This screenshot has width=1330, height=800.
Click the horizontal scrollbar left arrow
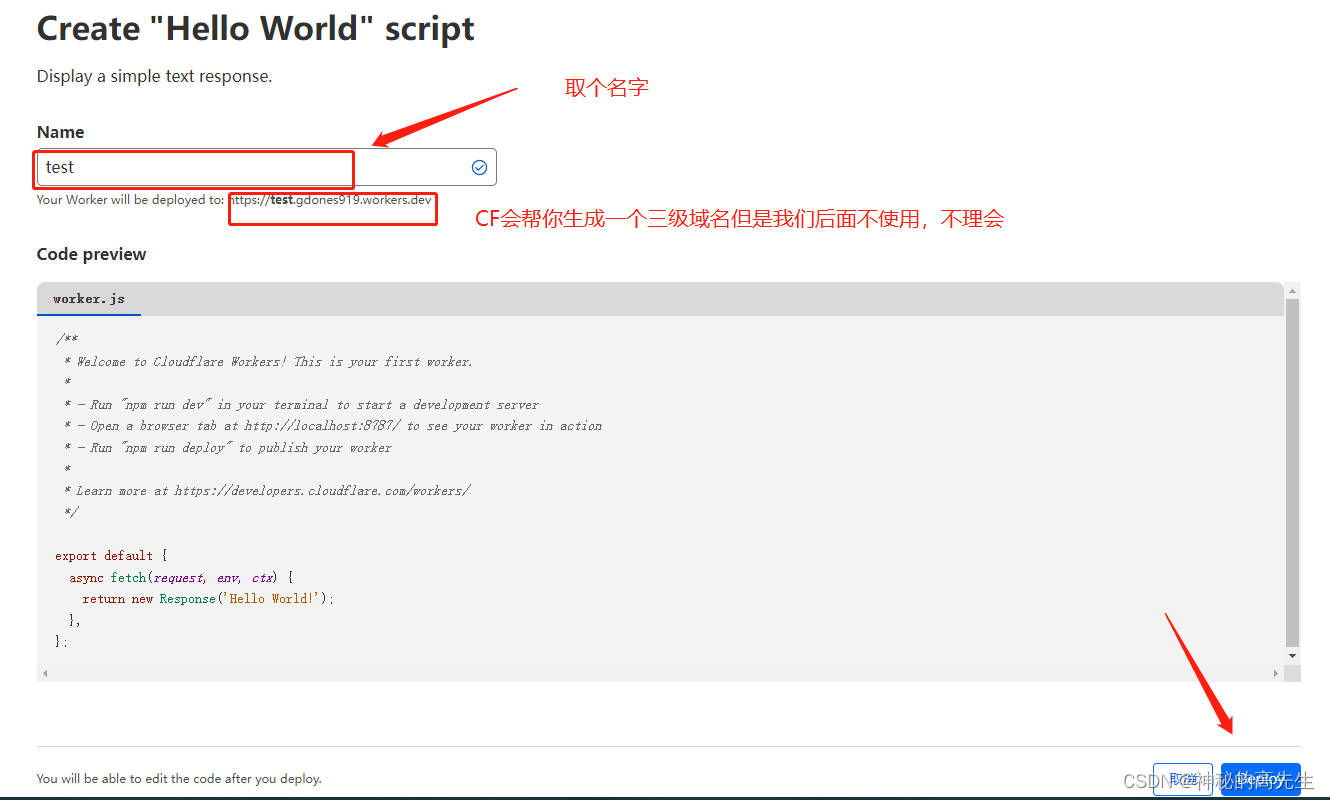[44, 673]
